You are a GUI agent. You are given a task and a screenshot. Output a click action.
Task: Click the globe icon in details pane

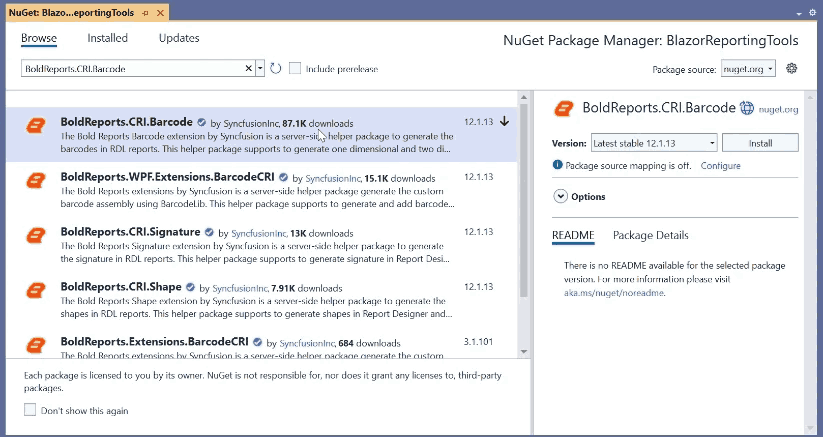tap(747, 108)
